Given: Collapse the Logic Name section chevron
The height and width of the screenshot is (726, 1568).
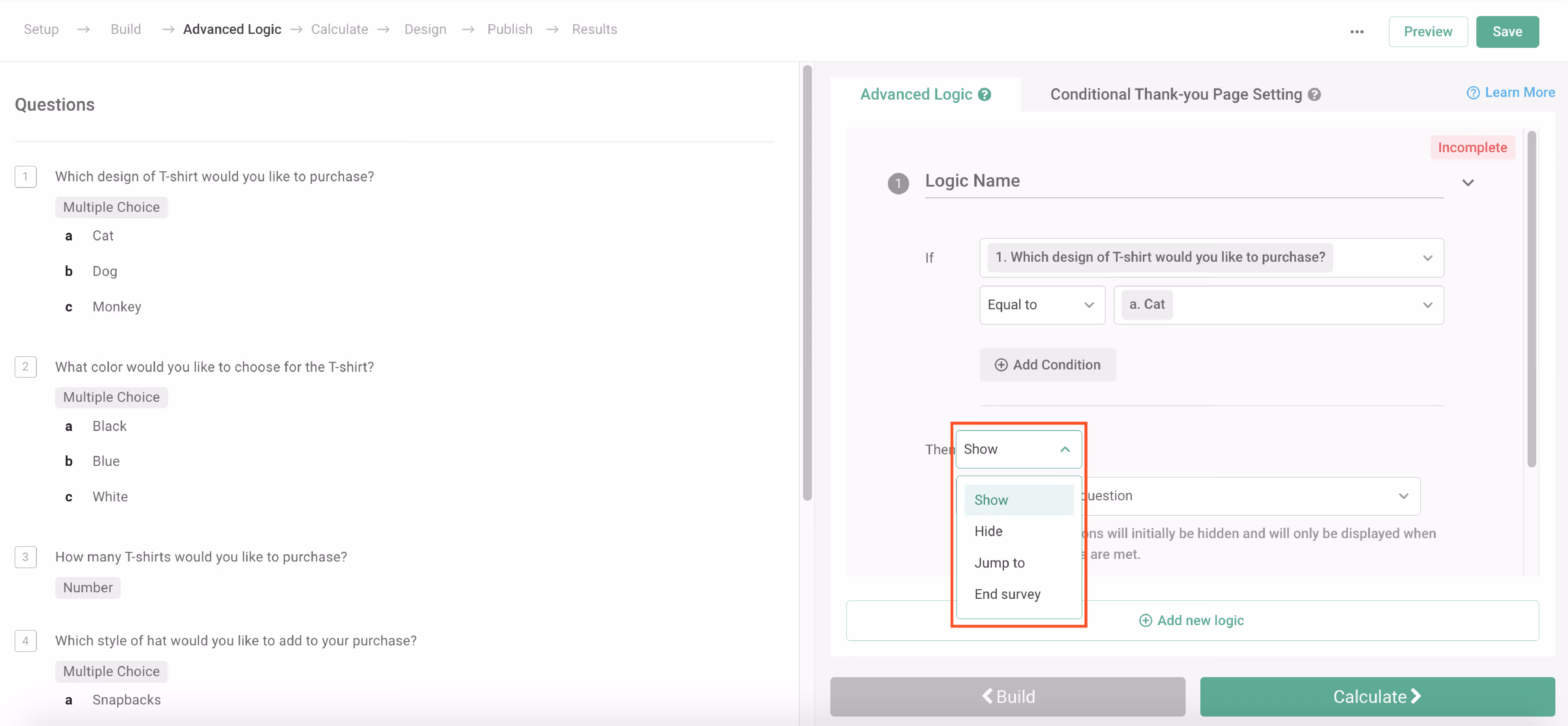Looking at the screenshot, I should pyautogui.click(x=1468, y=183).
